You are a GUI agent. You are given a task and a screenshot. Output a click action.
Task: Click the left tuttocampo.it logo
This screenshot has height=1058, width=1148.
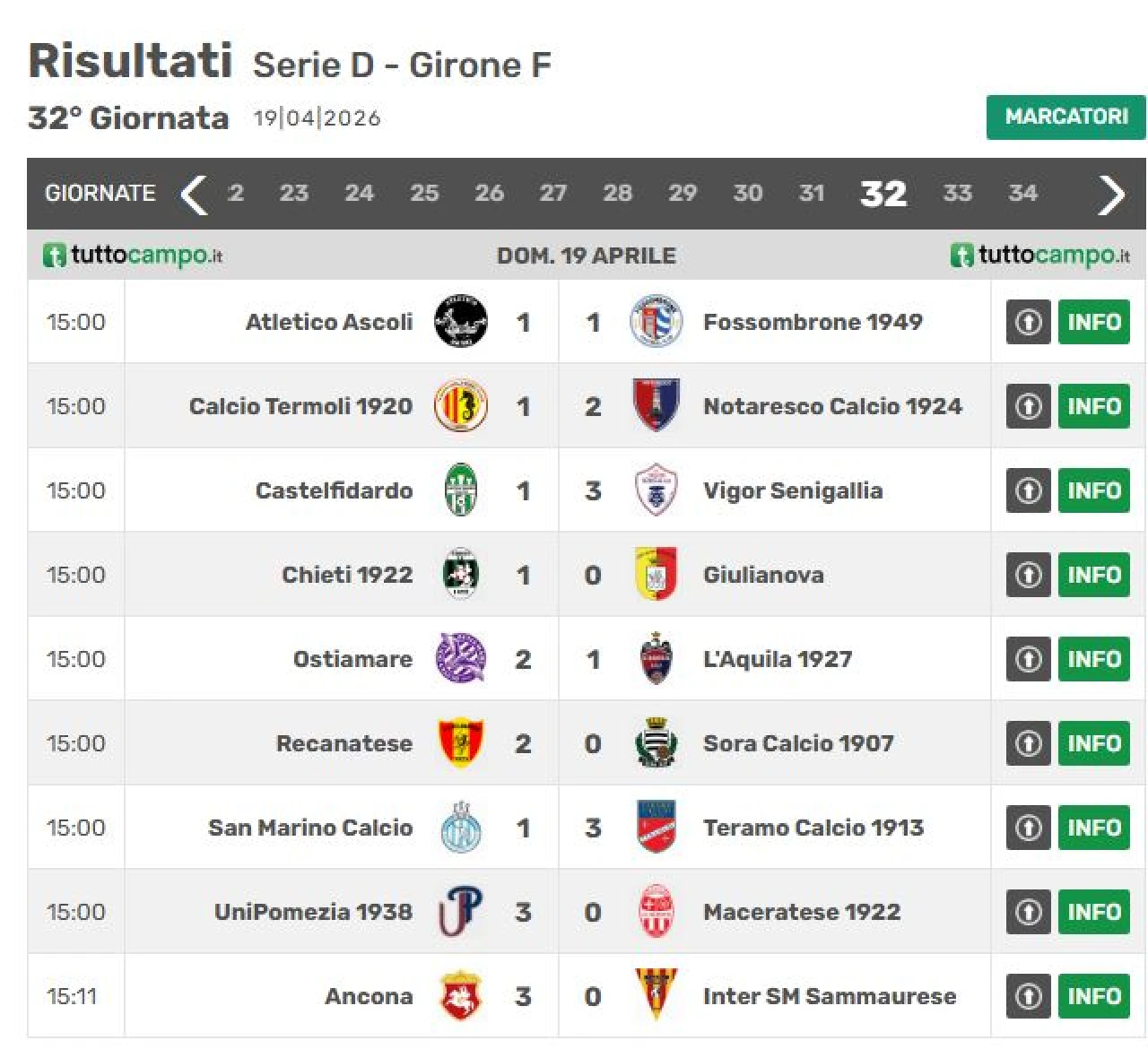click(x=133, y=256)
